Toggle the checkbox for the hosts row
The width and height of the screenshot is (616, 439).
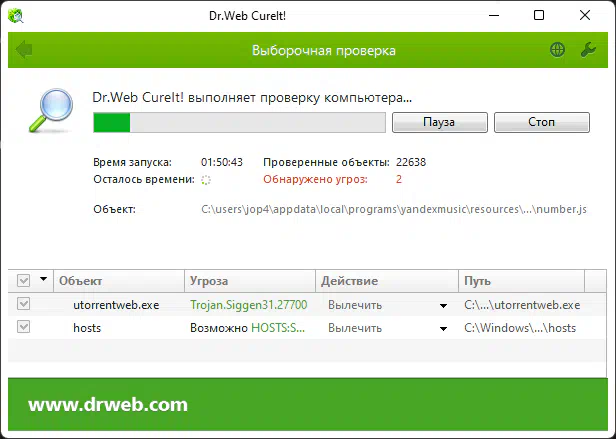coord(24,327)
